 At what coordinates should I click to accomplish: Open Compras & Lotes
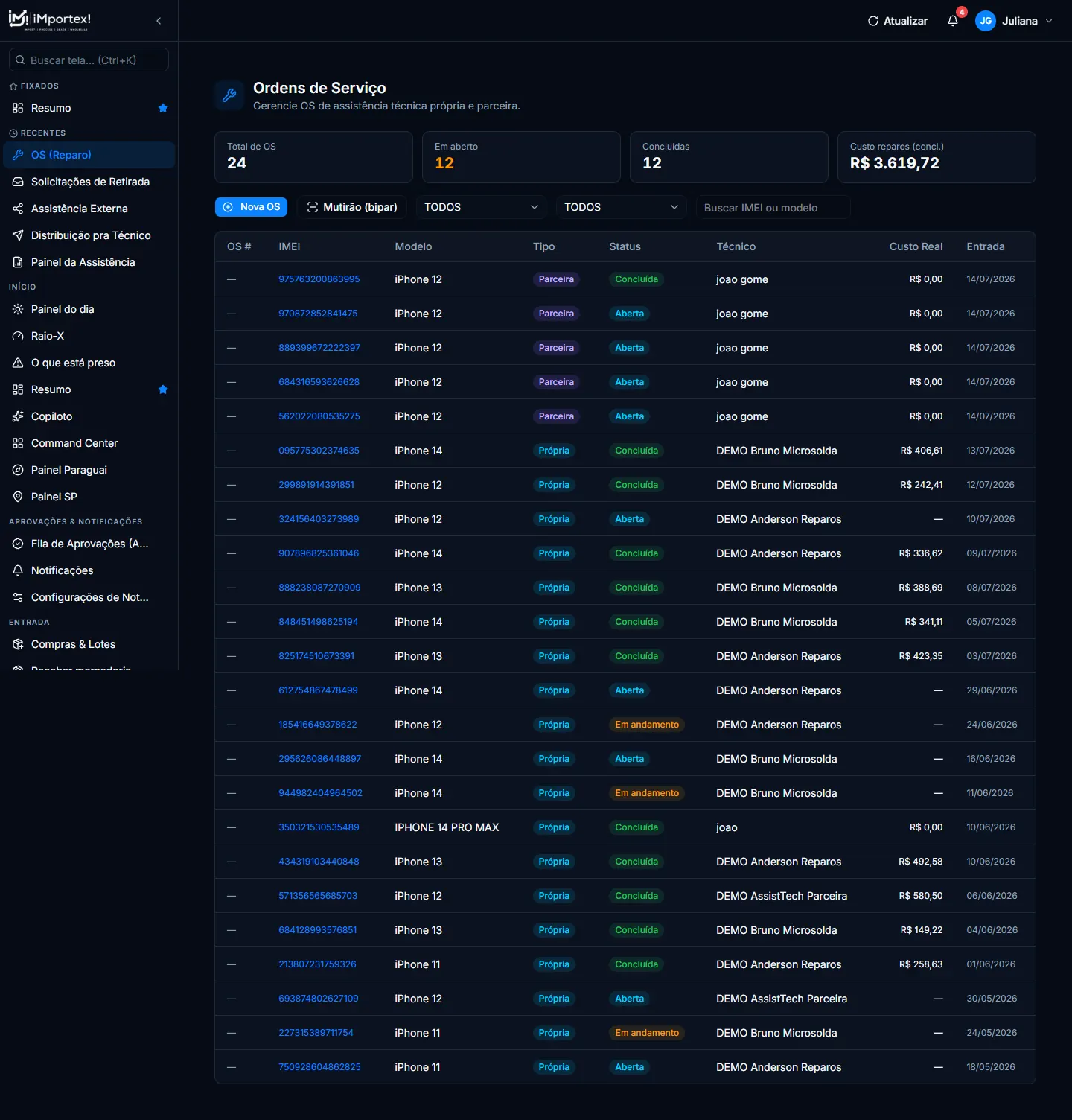89,644
